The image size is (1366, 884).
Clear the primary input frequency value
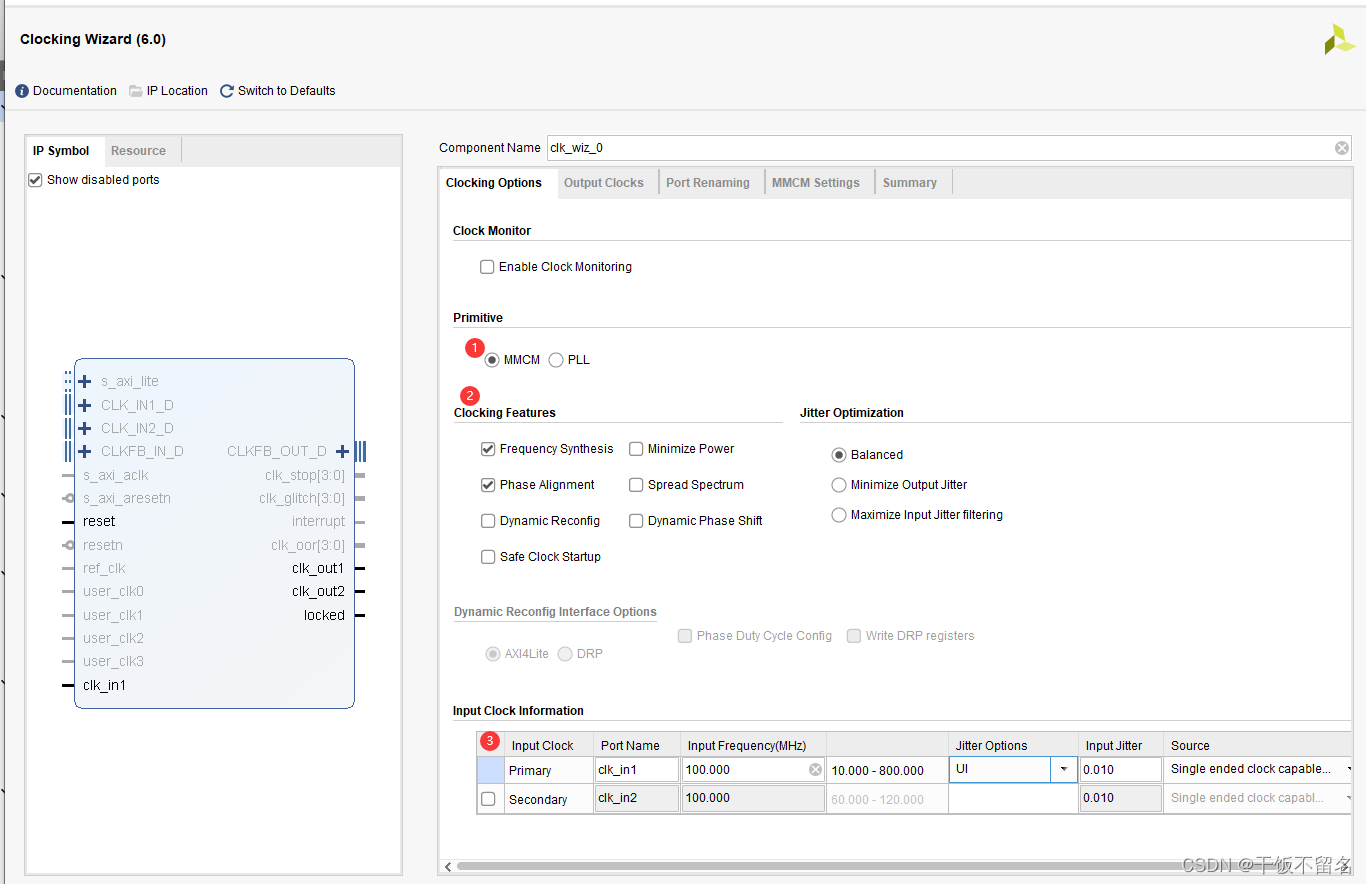point(815,770)
